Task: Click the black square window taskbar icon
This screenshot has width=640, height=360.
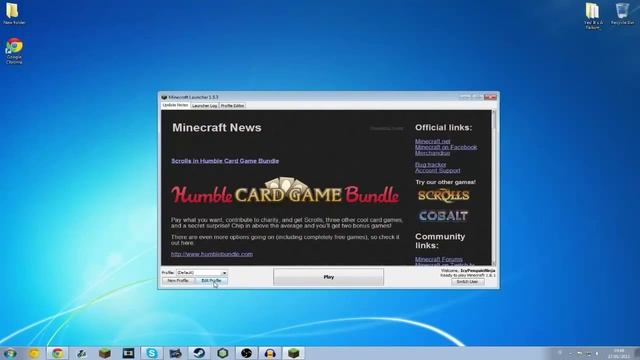Action: tap(128, 353)
